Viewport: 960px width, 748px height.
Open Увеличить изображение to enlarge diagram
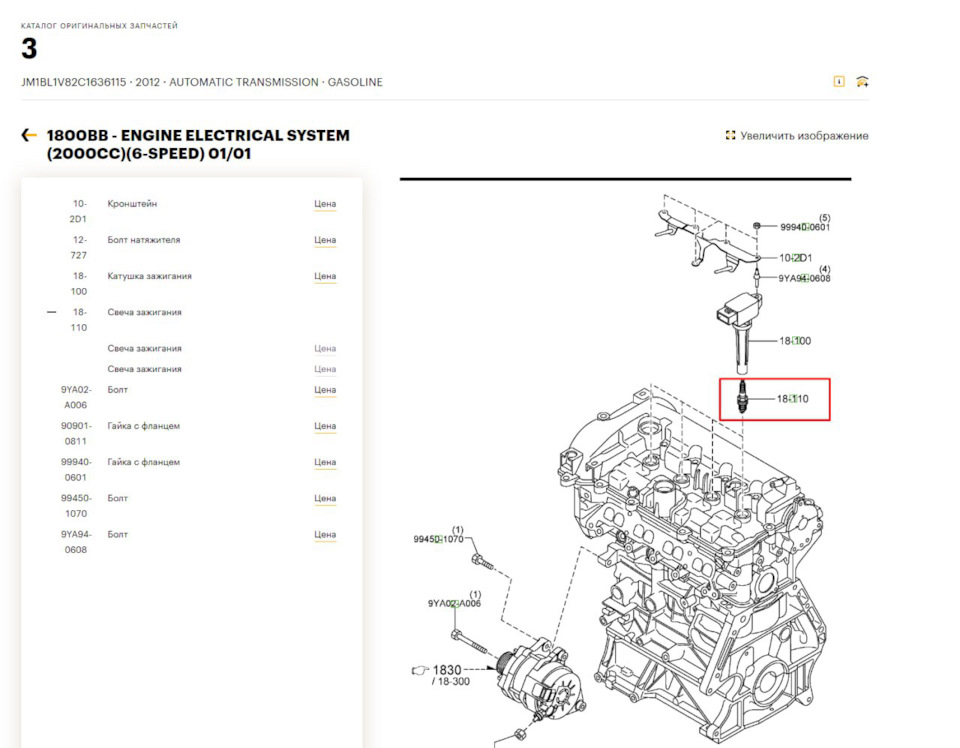[x=803, y=135]
